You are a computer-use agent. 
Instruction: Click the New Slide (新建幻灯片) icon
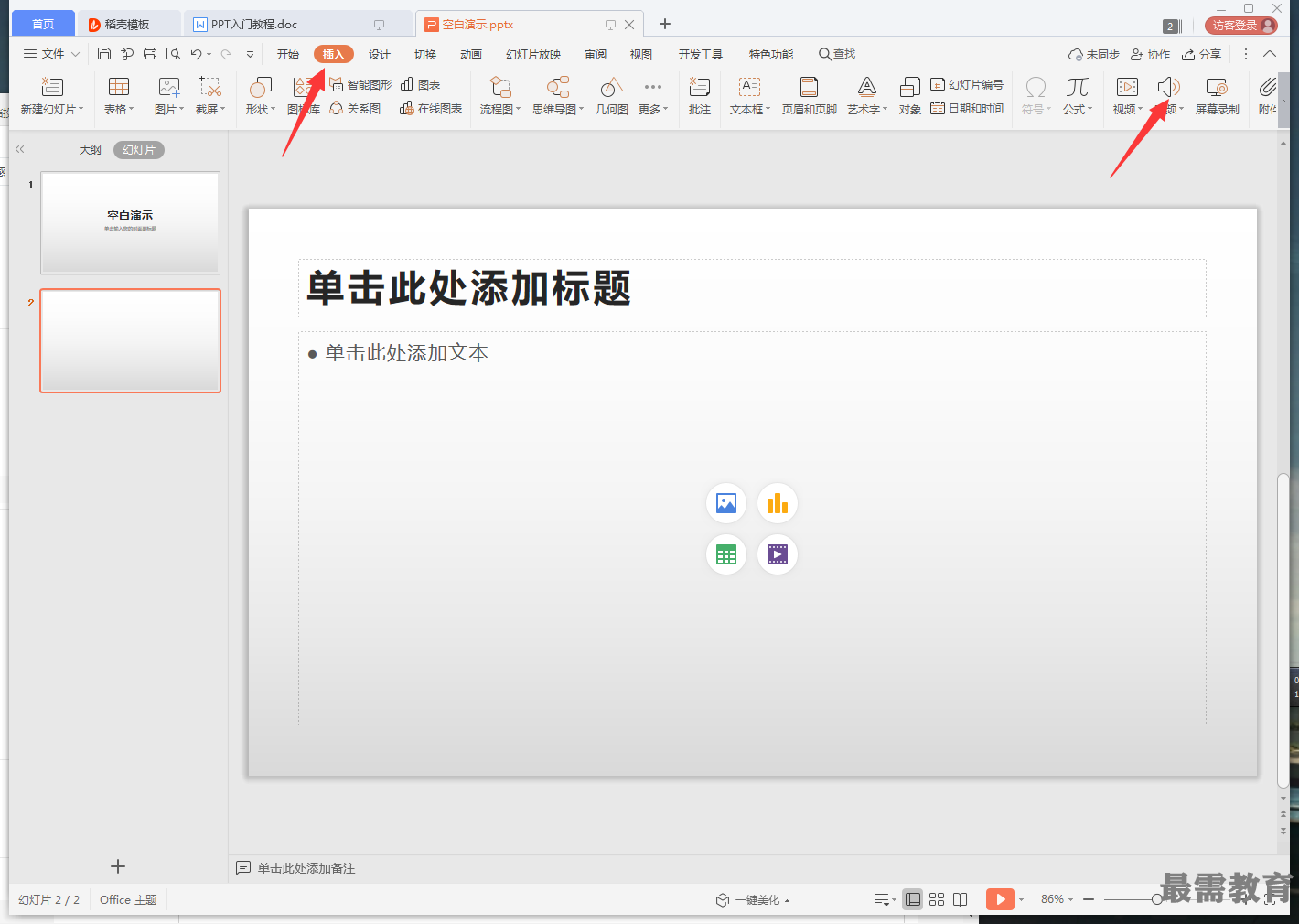pos(52,87)
